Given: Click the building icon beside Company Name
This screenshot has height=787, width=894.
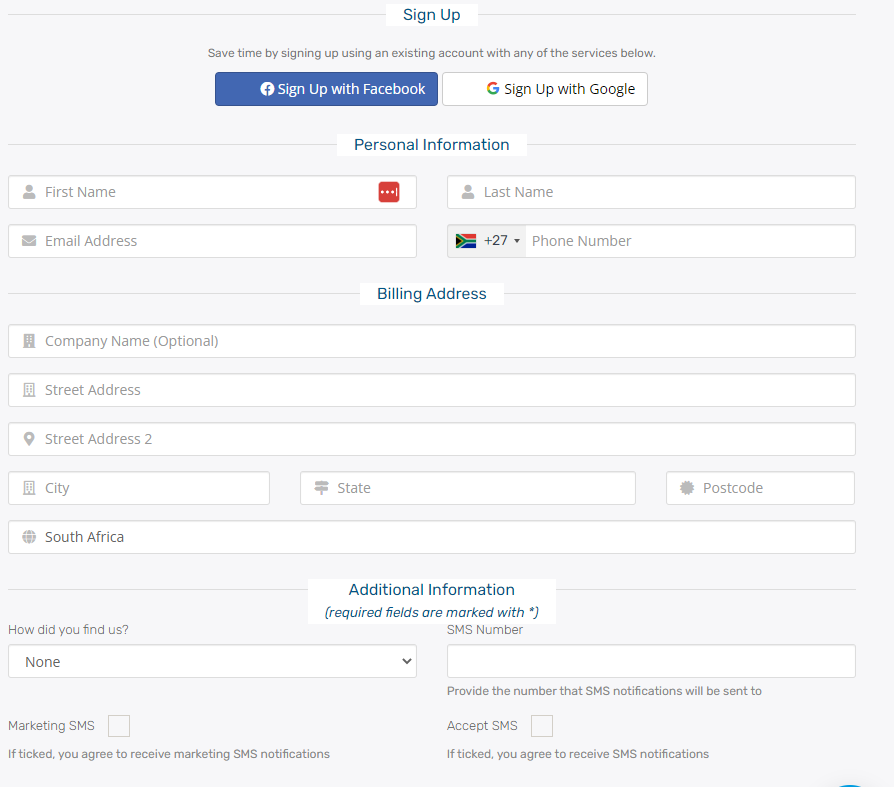Looking at the screenshot, I should click(x=29, y=341).
